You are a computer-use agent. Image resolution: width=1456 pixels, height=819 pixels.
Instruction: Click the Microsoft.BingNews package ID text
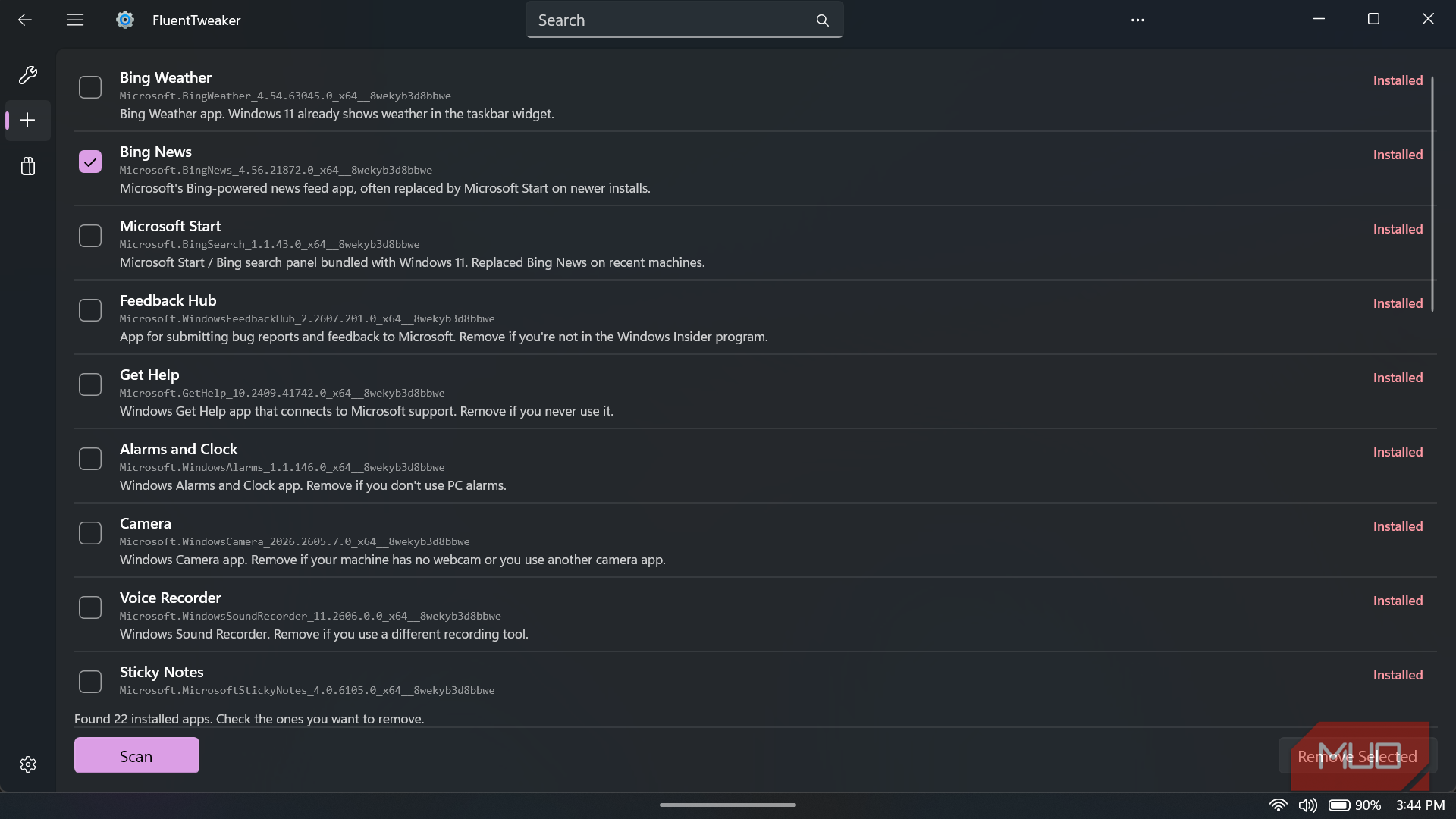click(276, 170)
